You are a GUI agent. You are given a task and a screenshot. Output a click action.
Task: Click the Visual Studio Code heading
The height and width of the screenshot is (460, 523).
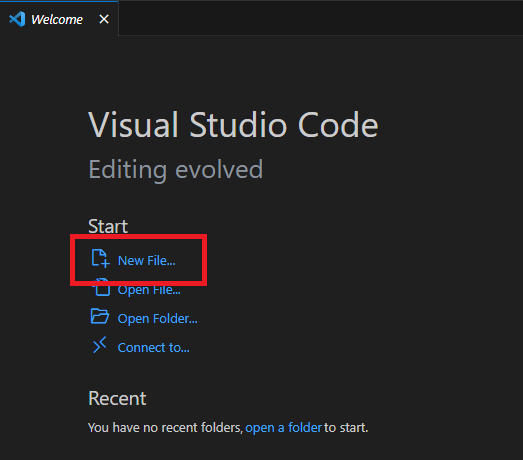pos(233,124)
